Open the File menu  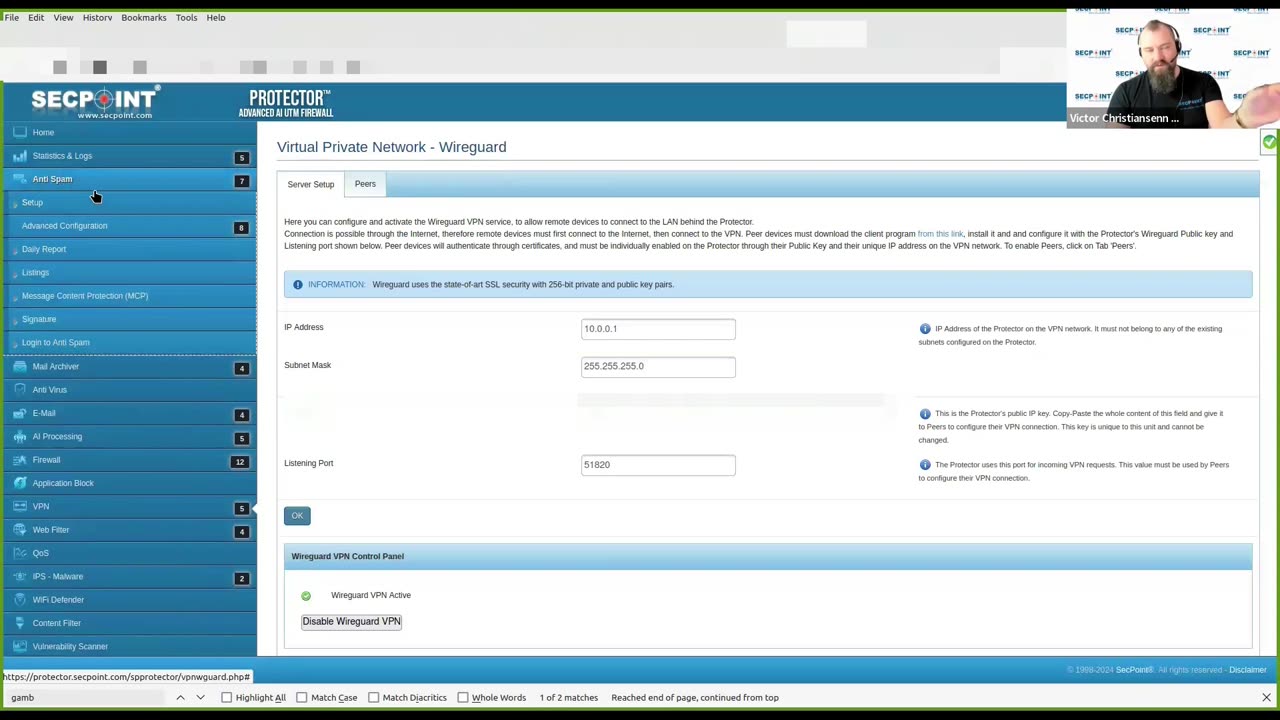tap(12, 17)
